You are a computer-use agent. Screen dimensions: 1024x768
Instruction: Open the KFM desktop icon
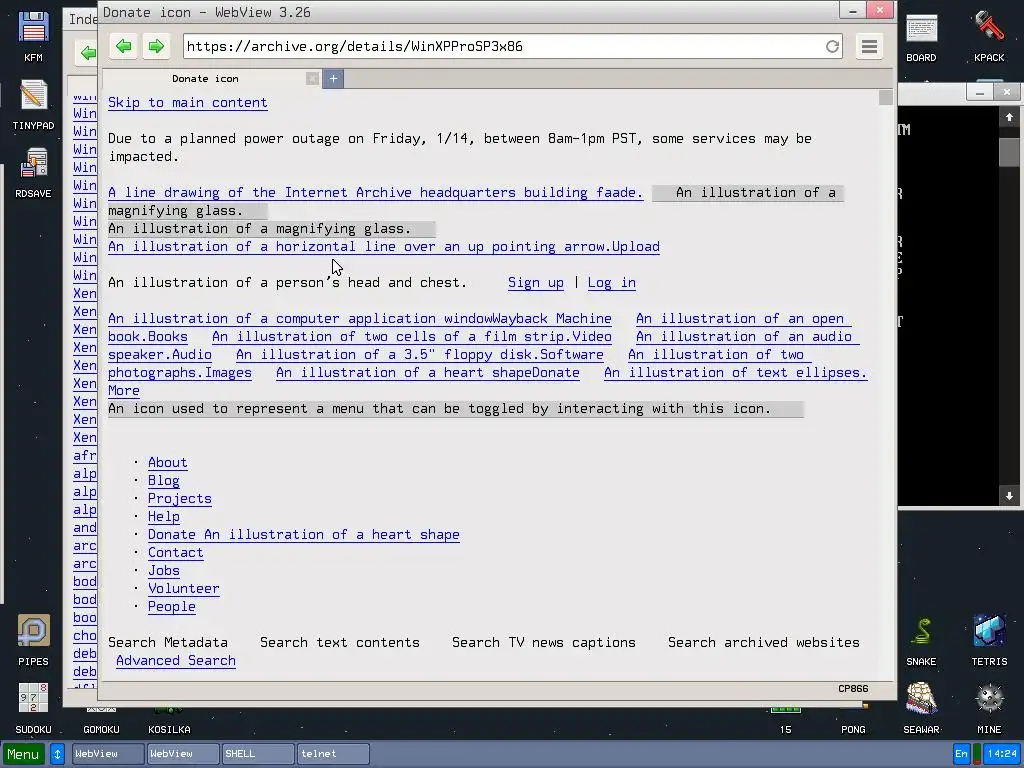click(x=33, y=37)
